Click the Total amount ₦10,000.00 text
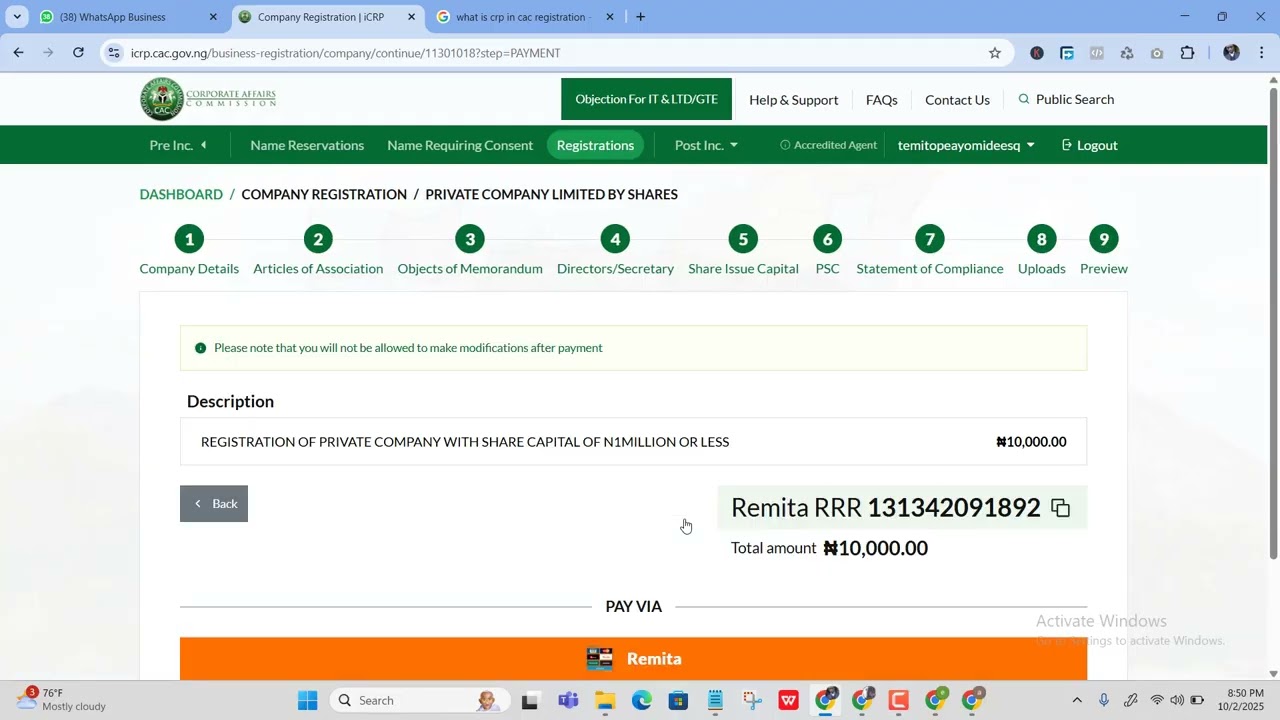The image size is (1280, 720). [829, 548]
